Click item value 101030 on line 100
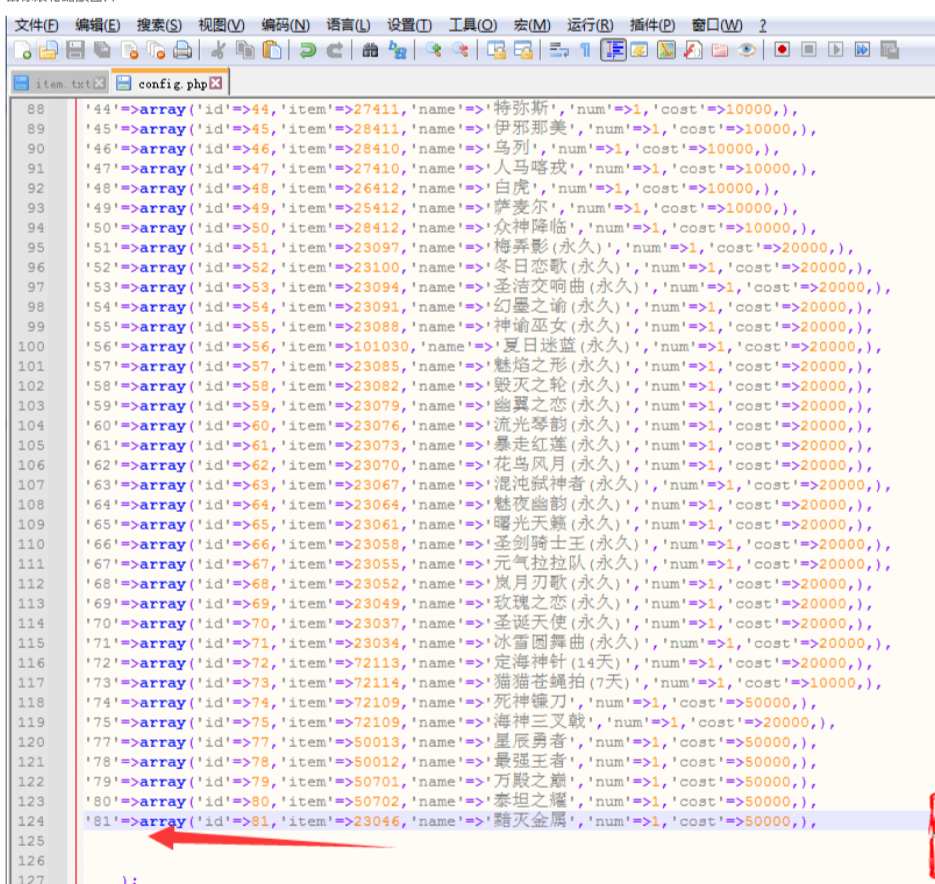 pos(381,347)
